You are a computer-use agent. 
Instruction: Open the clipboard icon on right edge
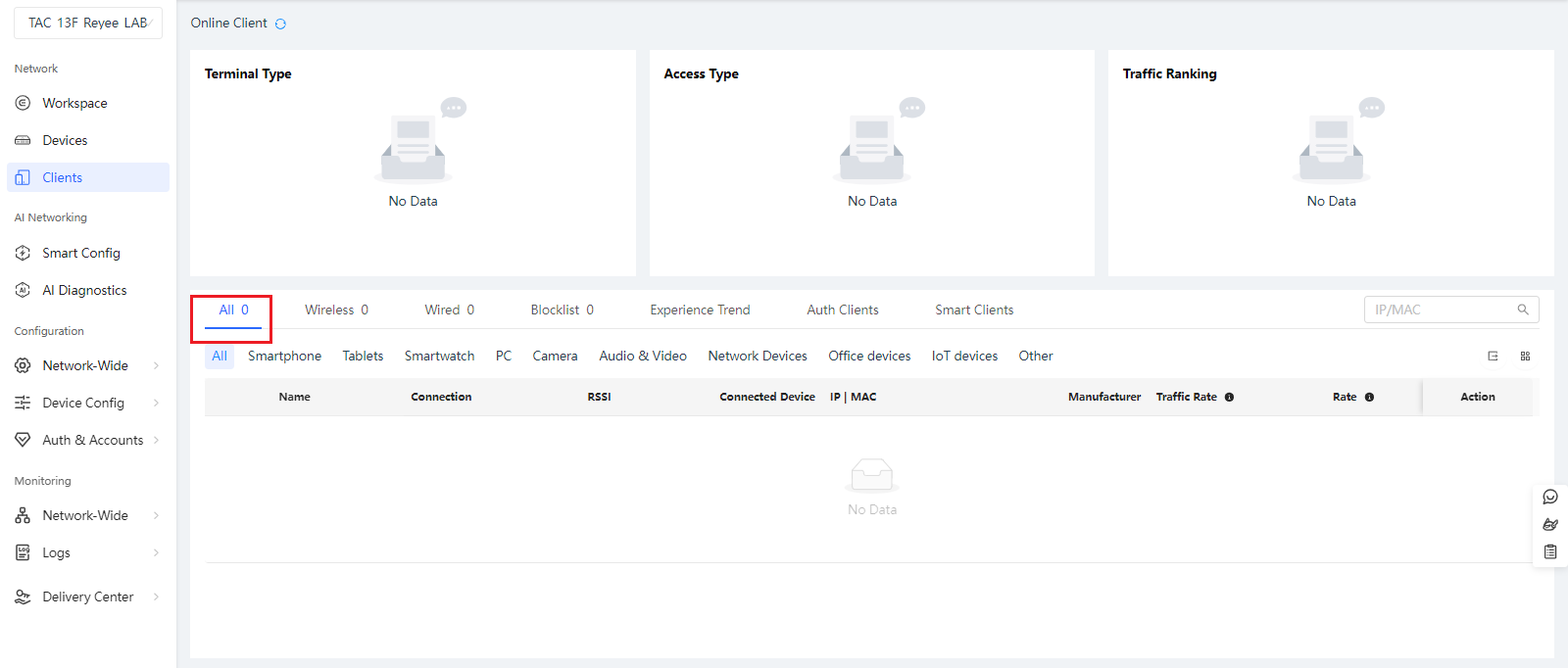(x=1550, y=551)
